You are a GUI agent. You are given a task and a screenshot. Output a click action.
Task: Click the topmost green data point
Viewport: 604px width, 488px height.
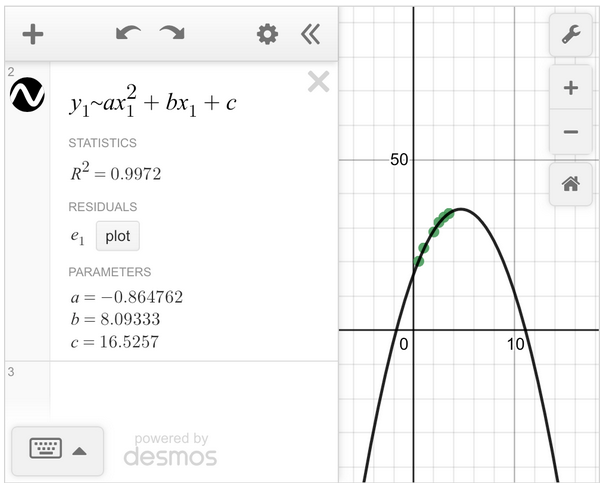tap(449, 213)
